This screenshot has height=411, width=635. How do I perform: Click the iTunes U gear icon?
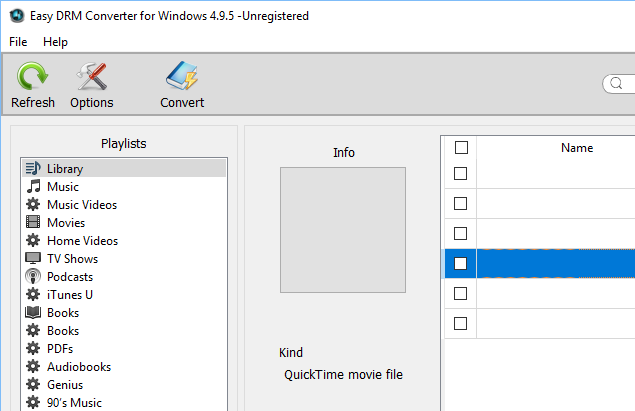pos(33,294)
